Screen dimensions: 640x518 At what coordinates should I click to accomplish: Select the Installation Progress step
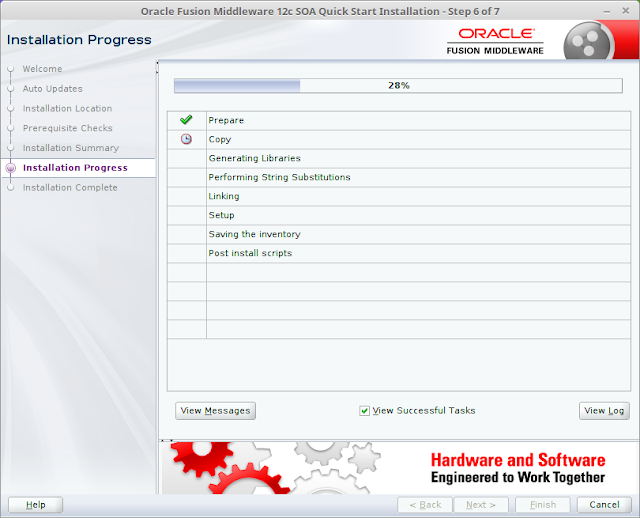[76, 168]
